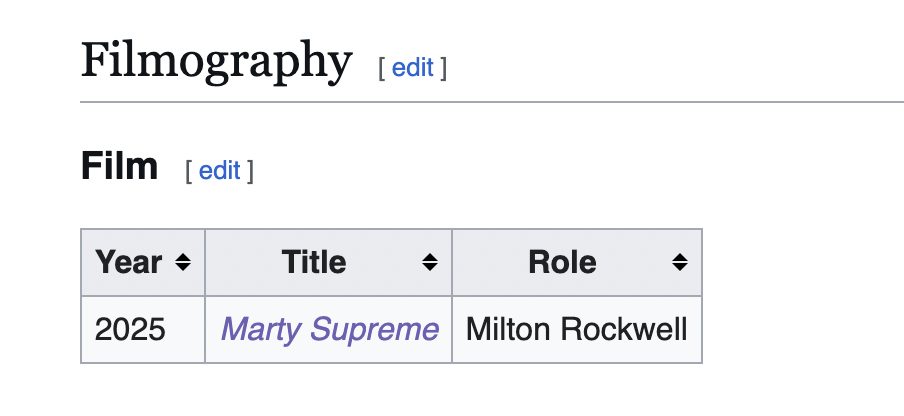This screenshot has width=904, height=416.
Task: Open the Marty Supreme film article
Action: click(x=329, y=329)
